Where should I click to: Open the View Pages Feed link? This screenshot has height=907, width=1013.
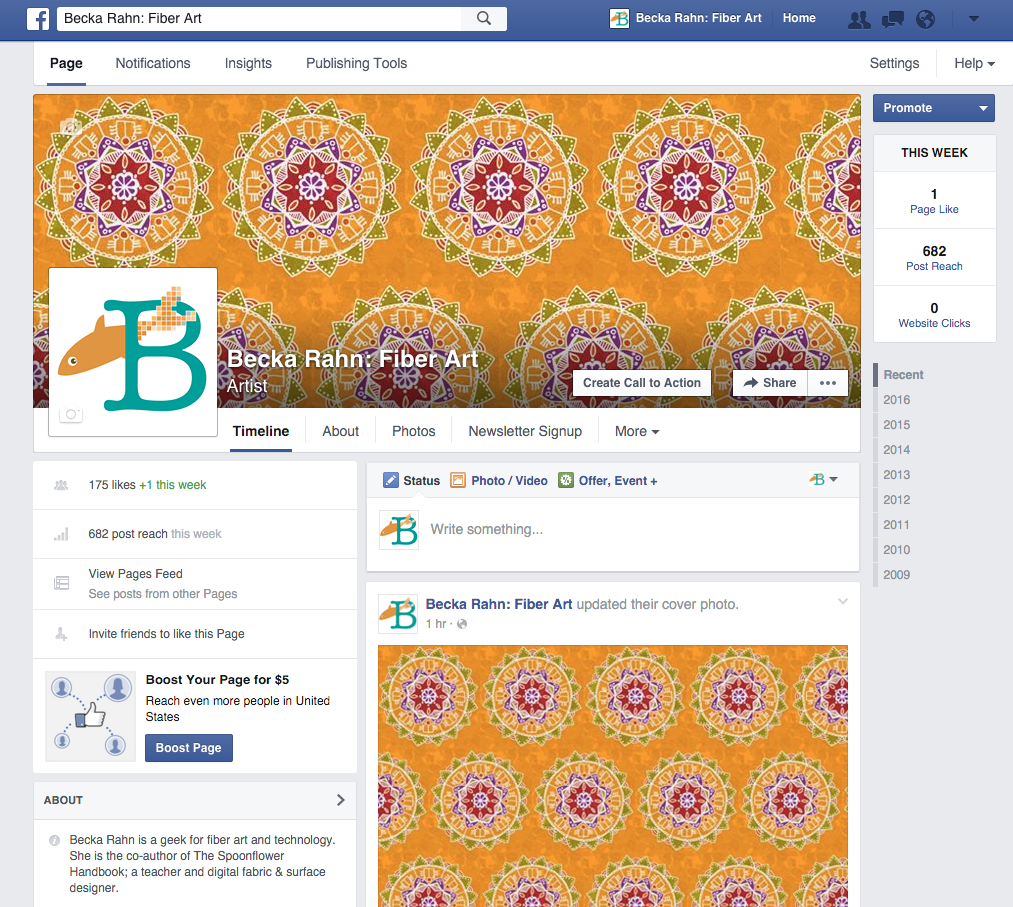[136, 574]
